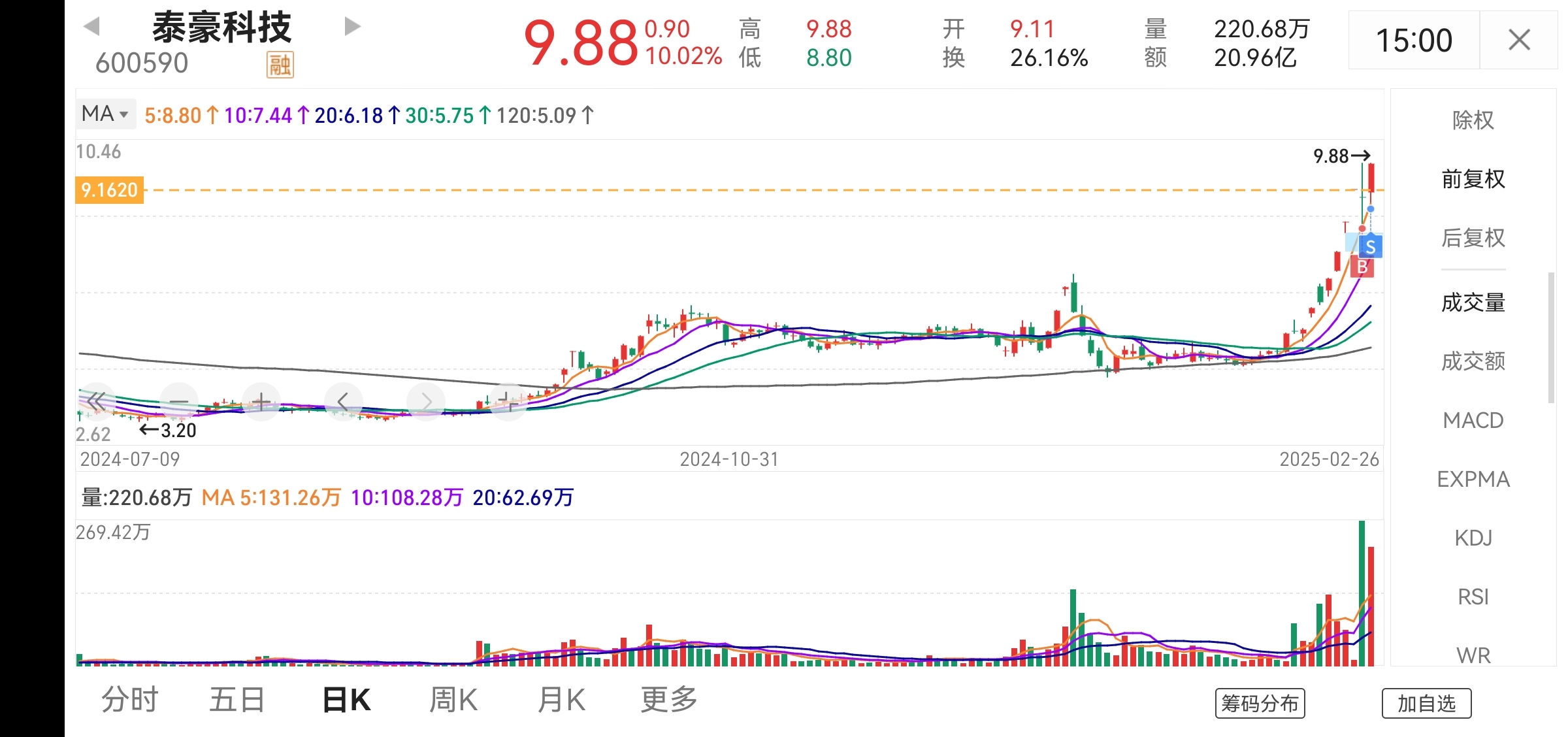Pan chart right with the right chevron icon
Image resolution: width=1568 pixels, height=737 pixels.
[425, 401]
